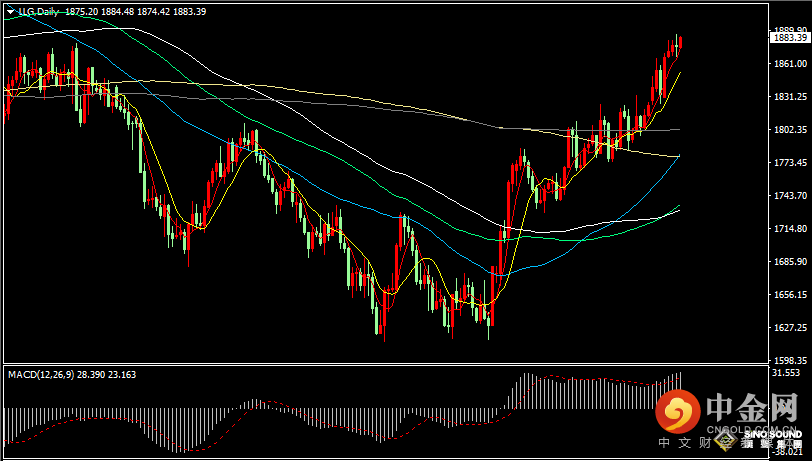Click the SINO SOUND logo
This screenshot has width=812, height=461.
pos(770,434)
